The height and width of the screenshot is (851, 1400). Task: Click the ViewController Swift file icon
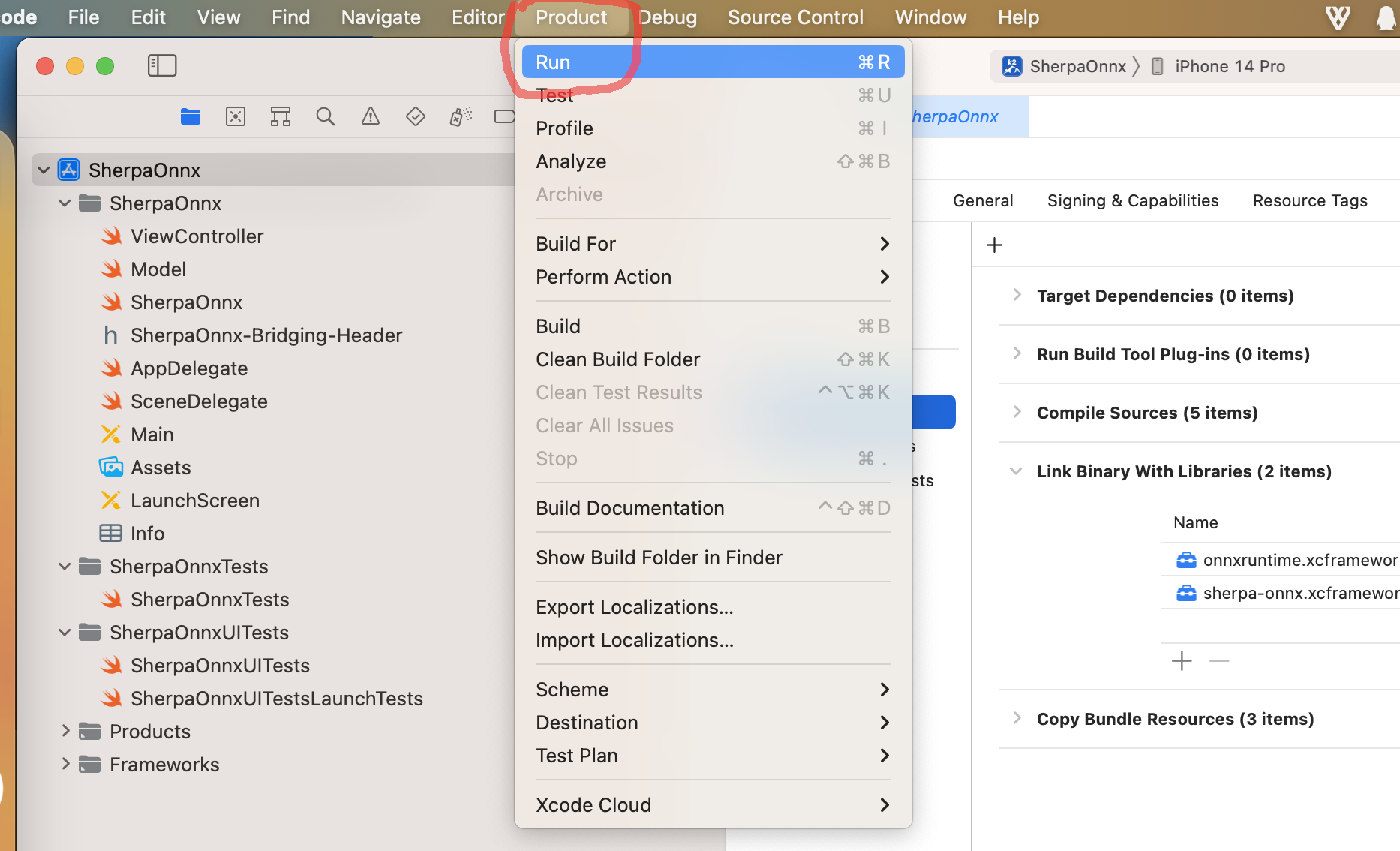click(112, 236)
